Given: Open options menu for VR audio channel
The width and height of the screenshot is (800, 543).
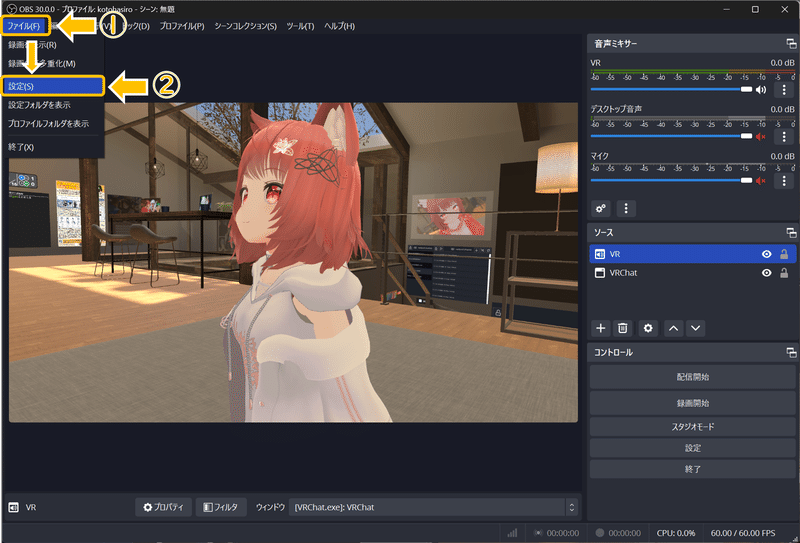Looking at the screenshot, I should tap(784, 90).
